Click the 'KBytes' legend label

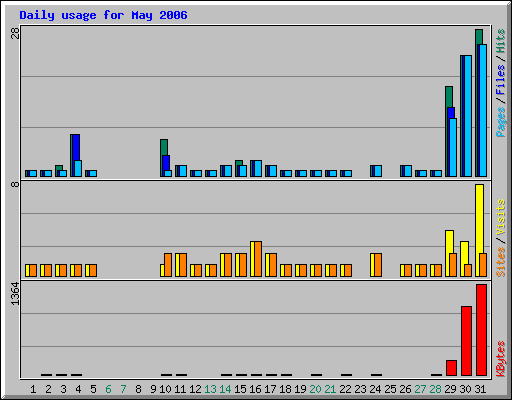click(x=501, y=359)
